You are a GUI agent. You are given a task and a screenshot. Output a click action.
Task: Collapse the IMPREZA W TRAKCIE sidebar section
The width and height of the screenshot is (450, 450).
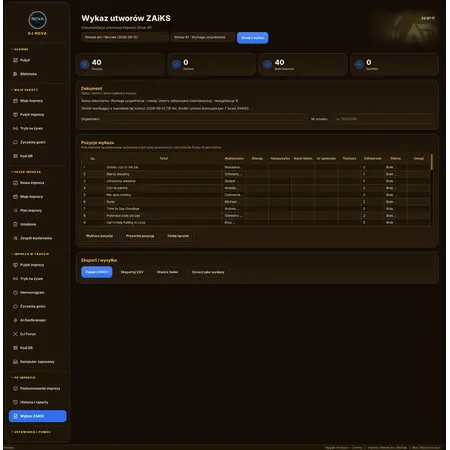(x=30, y=254)
